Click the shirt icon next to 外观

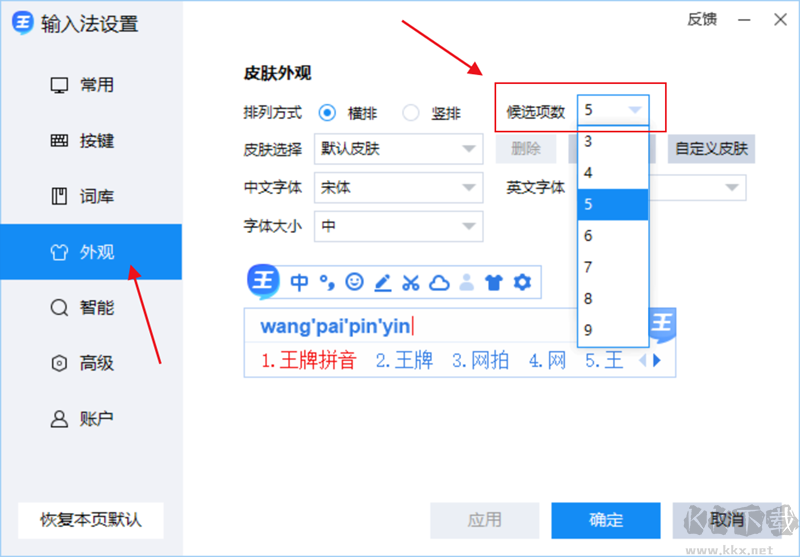pyautogui.click(x=59, y=252)
